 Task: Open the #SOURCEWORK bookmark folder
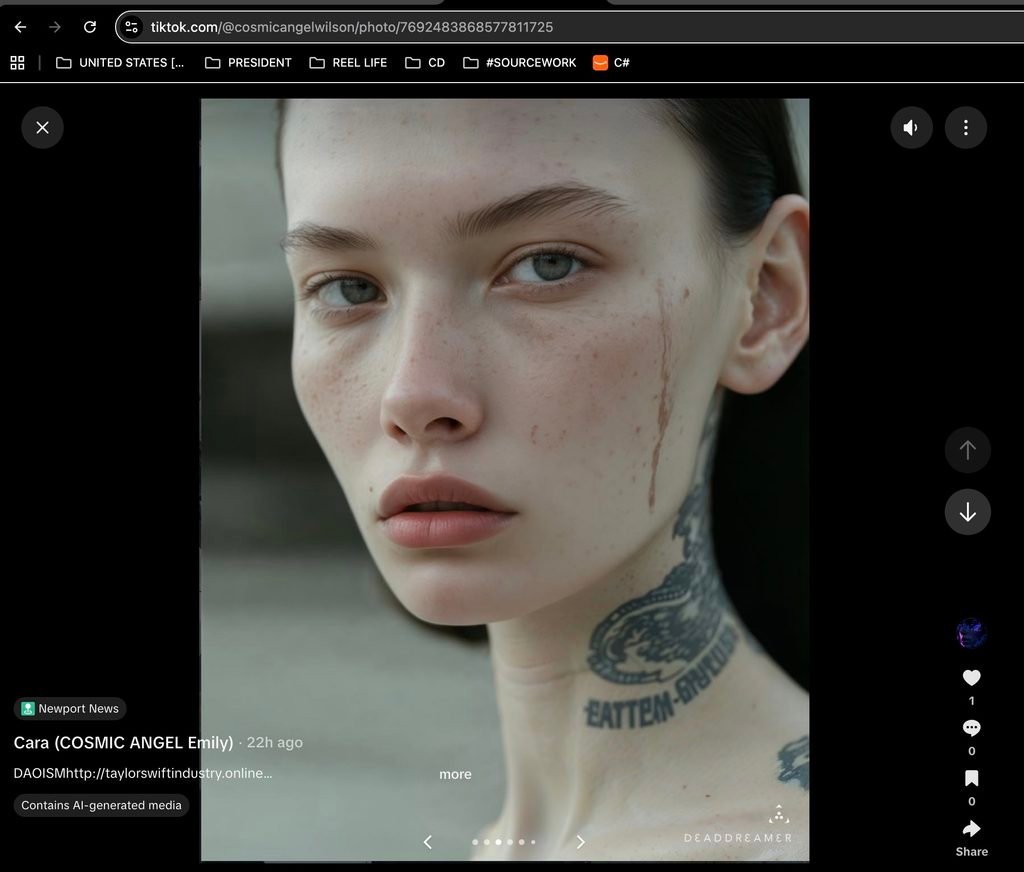point(520,63)
